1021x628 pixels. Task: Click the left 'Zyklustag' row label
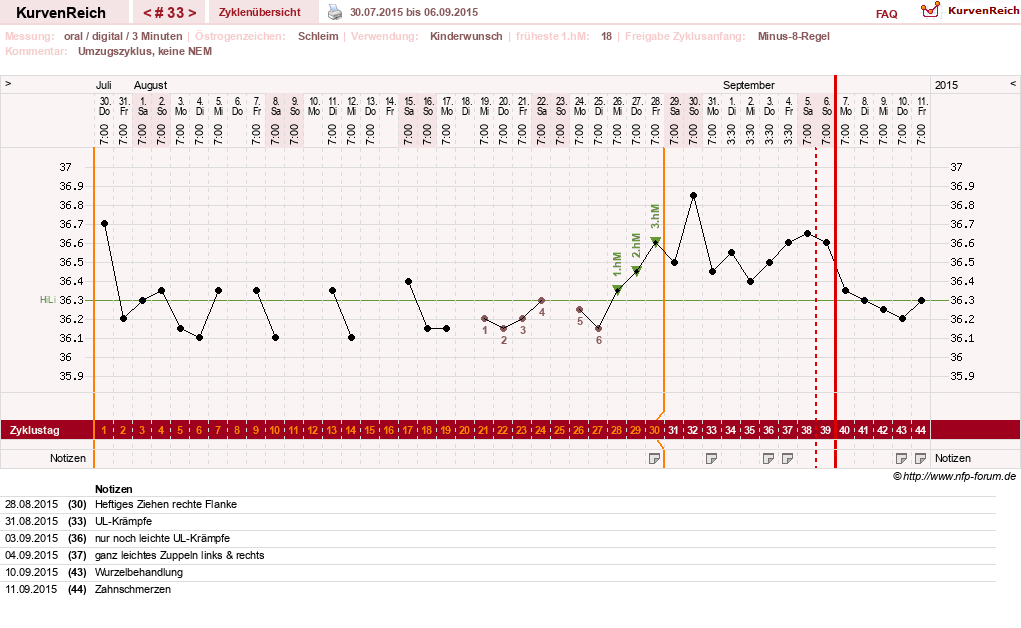(x=35, y=430)
